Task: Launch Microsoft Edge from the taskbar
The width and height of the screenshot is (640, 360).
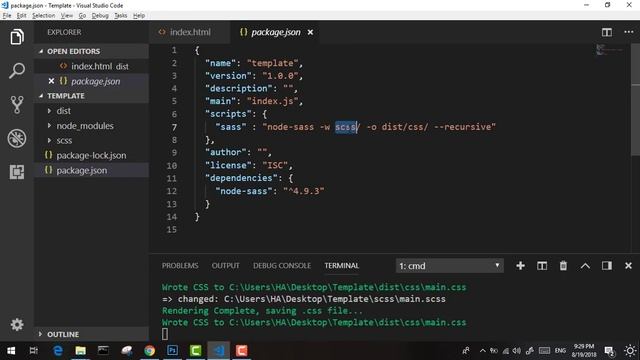Action: pyautogui.click(x=58, y=351)
